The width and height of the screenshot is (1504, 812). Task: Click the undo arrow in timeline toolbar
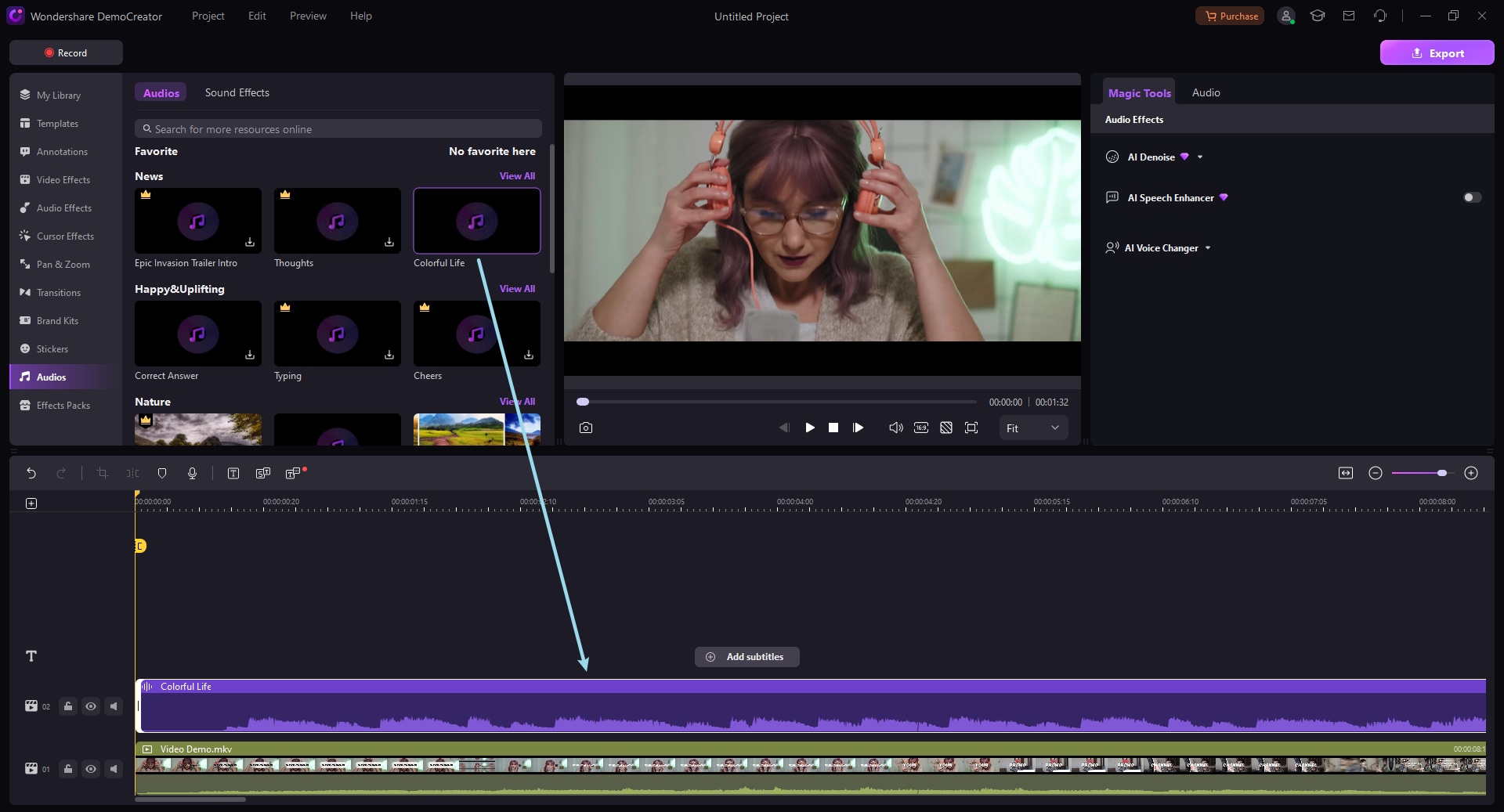pos(31,473)
